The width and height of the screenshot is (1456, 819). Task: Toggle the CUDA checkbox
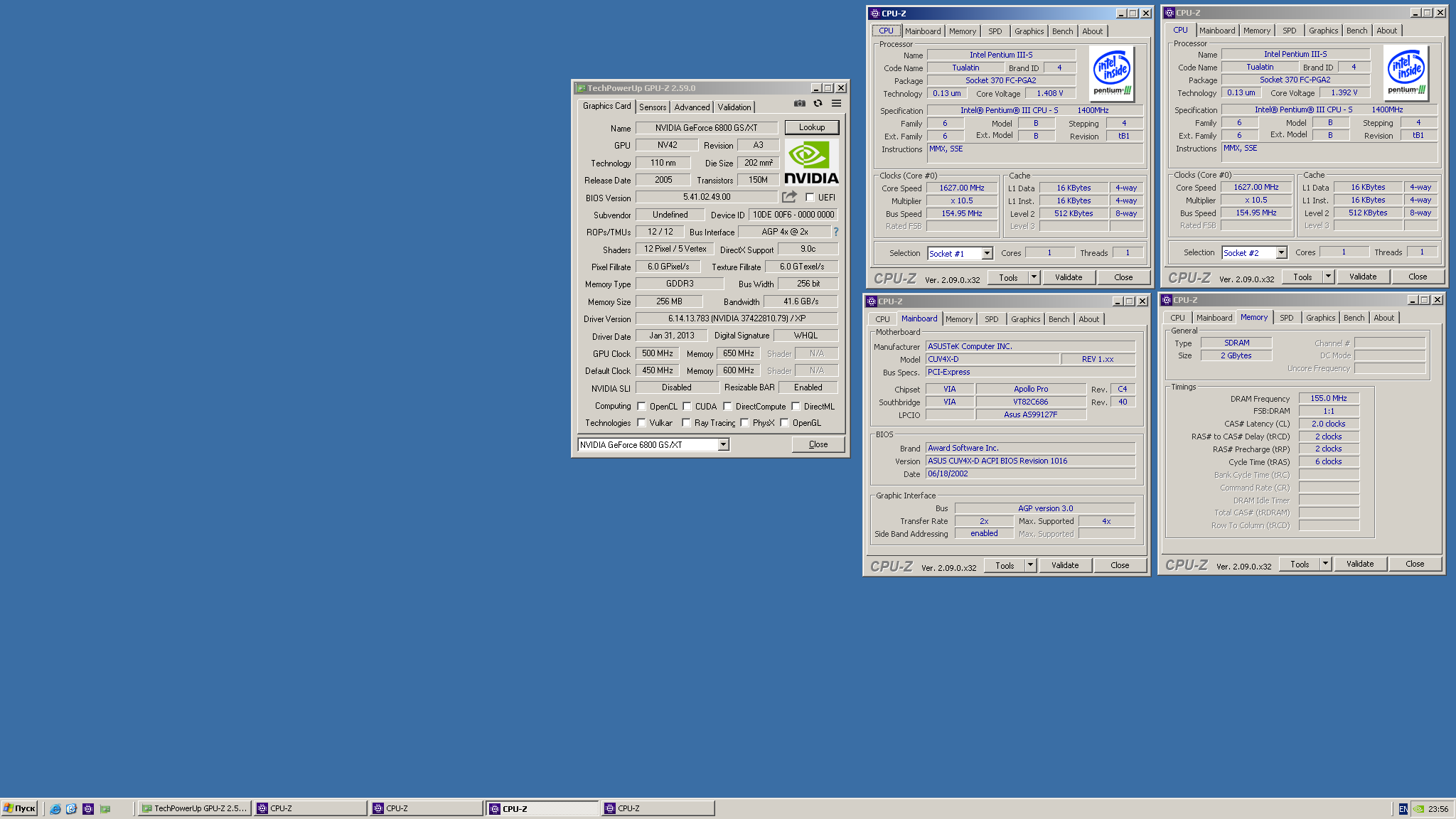(x=687, y=407)
